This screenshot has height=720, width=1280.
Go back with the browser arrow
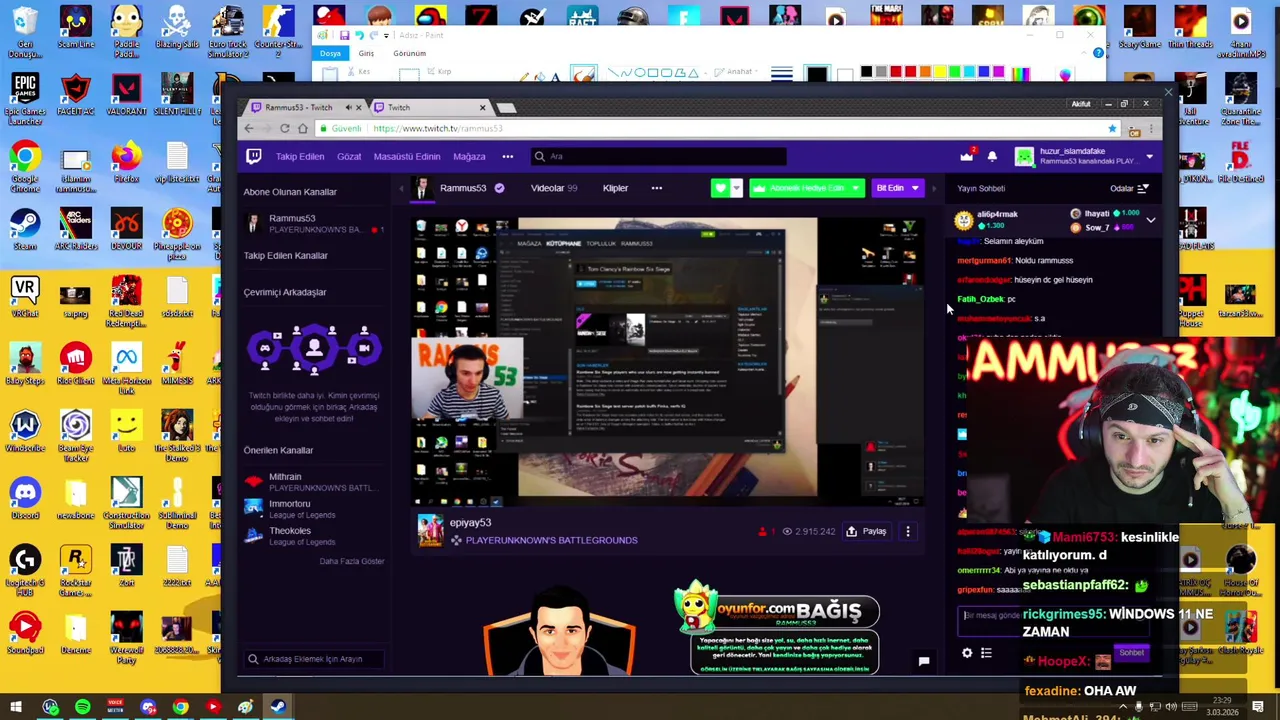(249, 128)
